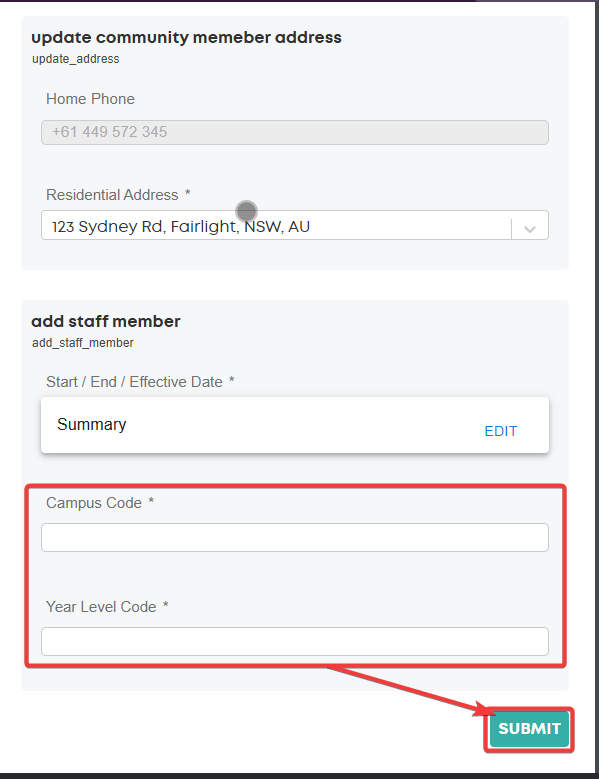Focus the Year Level Code input field
This screenshot has height=779, width=599.
[x=295, y=641]
